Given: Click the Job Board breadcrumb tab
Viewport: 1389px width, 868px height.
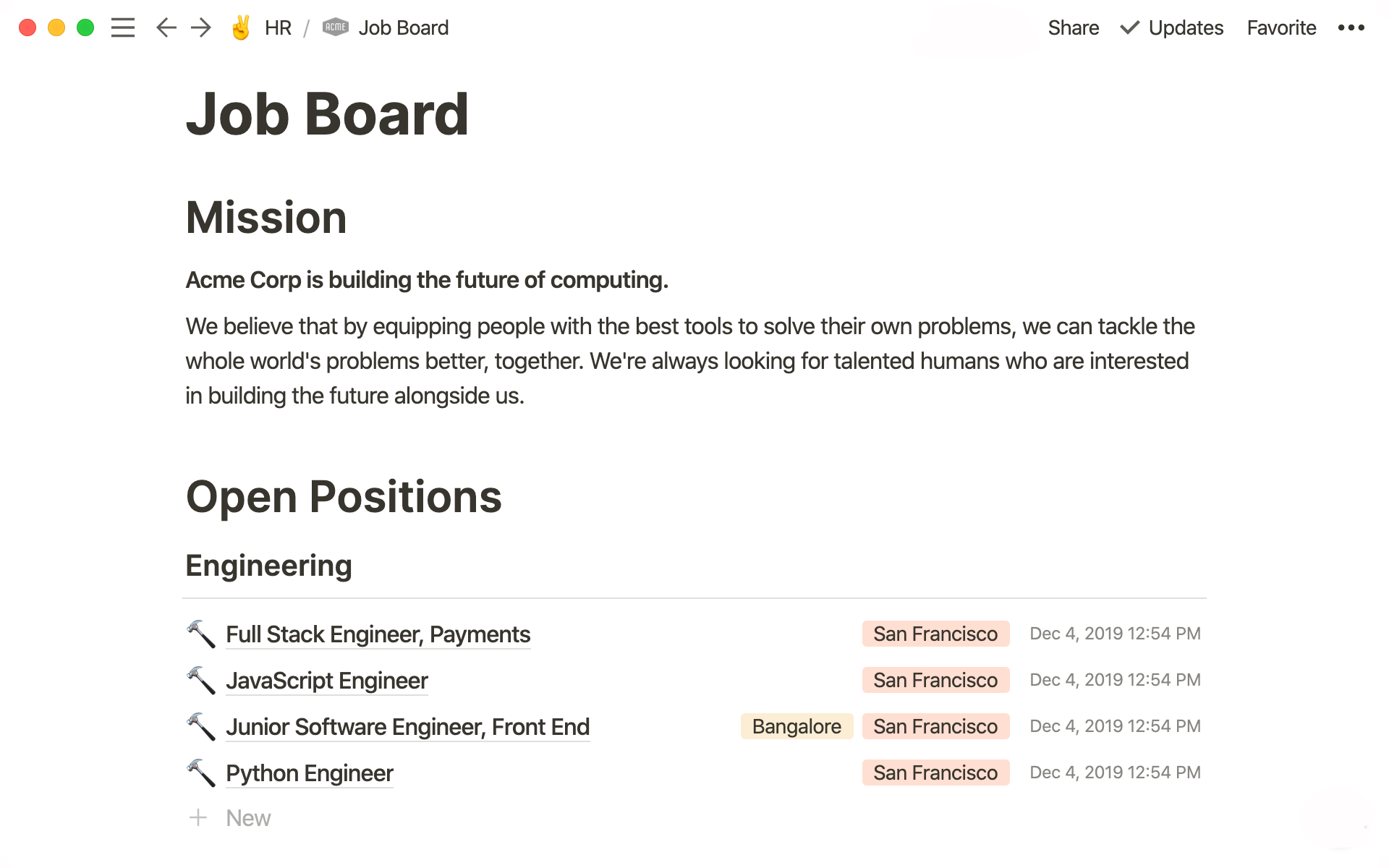Looking at the screenshot, I should click(404, 28).
